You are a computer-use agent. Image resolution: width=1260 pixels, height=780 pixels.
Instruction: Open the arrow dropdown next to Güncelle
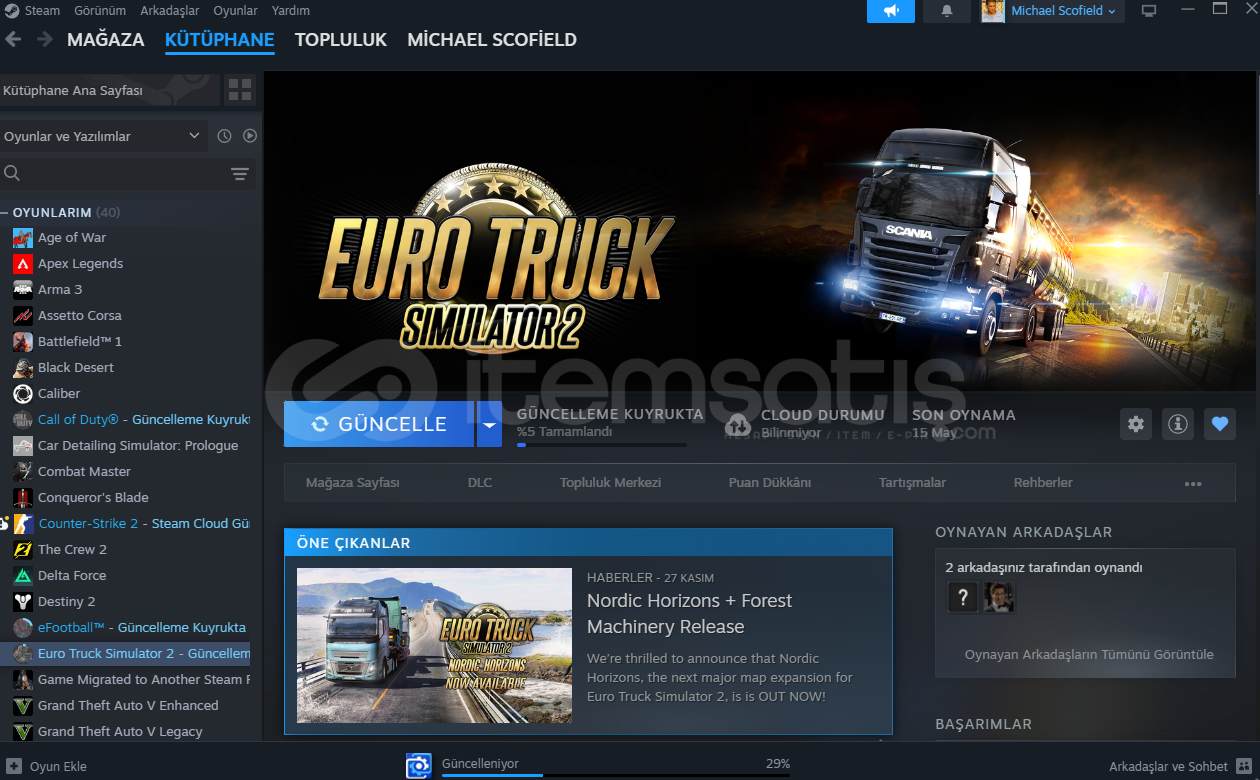tap(489, 424)
